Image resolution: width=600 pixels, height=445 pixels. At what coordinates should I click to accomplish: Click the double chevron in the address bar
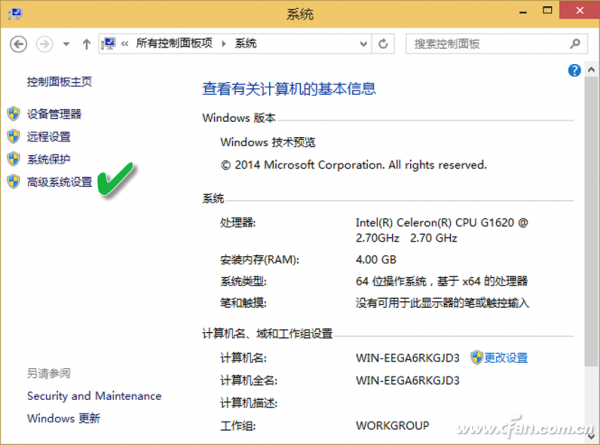click(x=125, y=44)
